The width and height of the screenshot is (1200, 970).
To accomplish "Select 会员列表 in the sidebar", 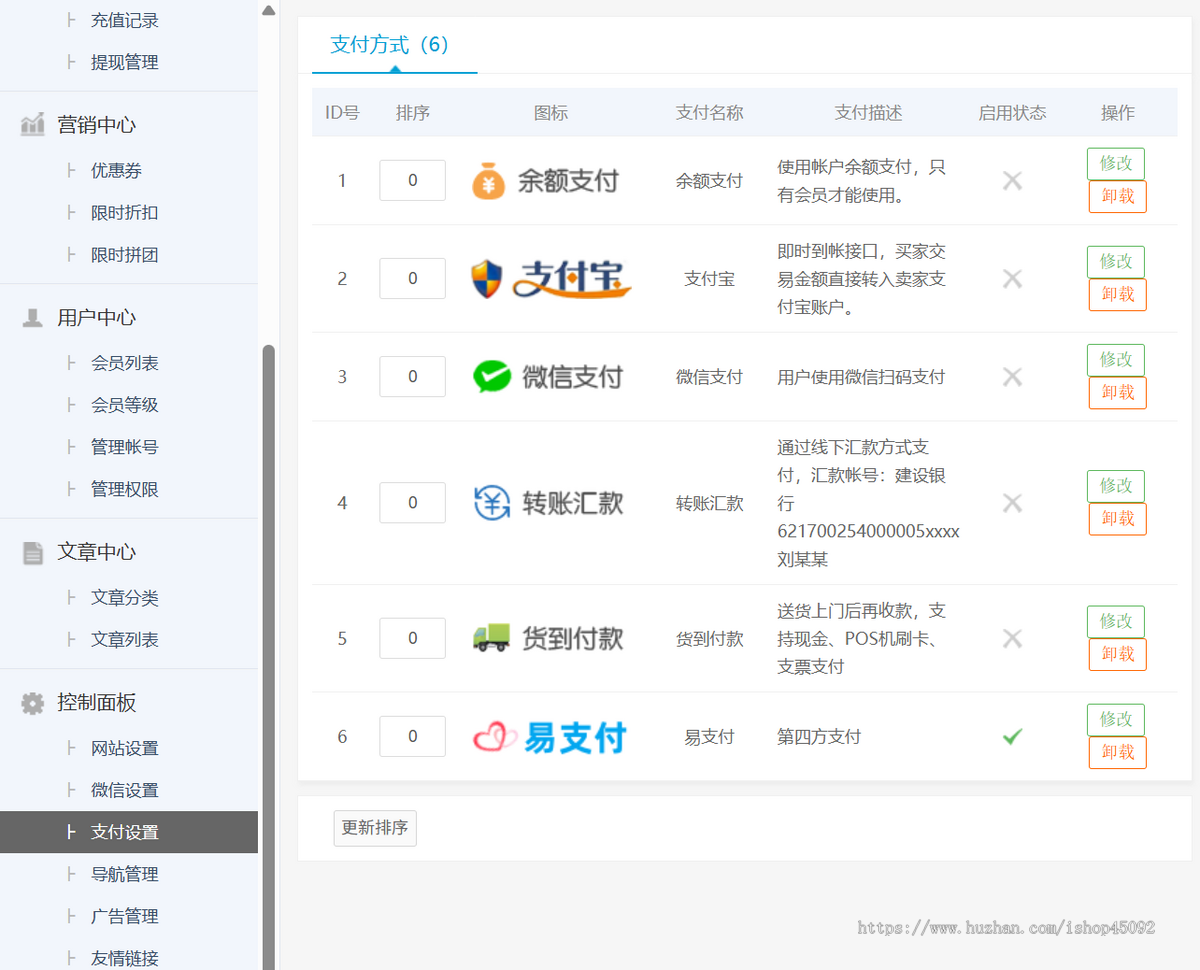I will click(125, 363).
